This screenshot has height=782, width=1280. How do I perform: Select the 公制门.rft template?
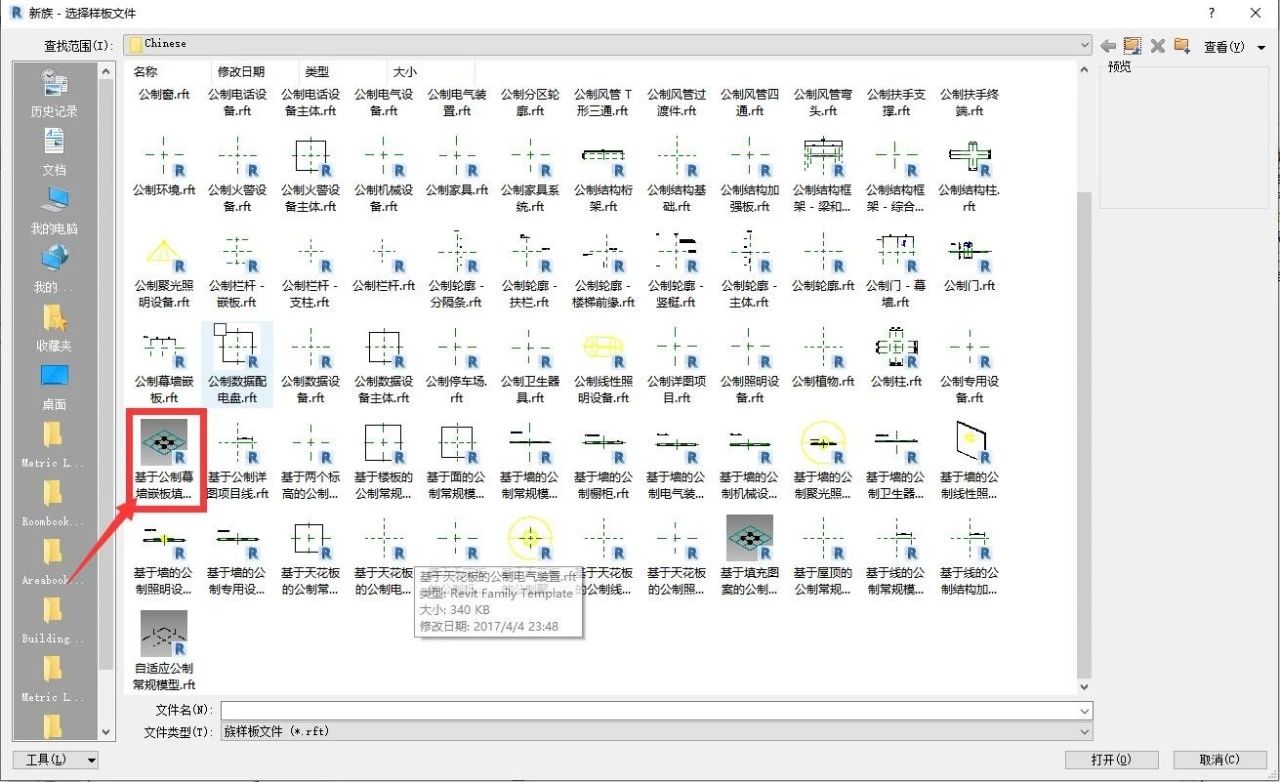[969, 263]
